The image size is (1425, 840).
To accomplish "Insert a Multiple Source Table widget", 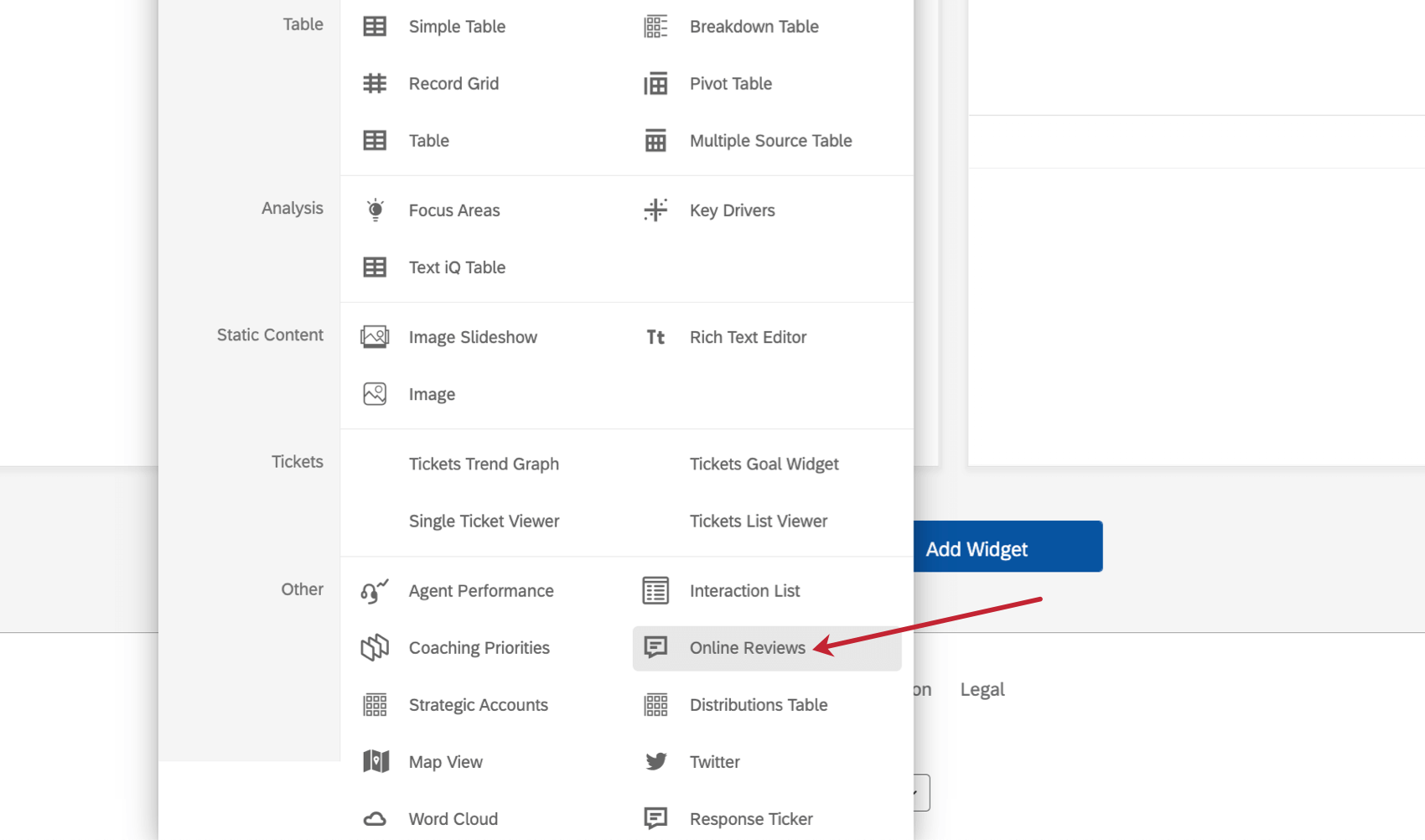I will point(770,140).
